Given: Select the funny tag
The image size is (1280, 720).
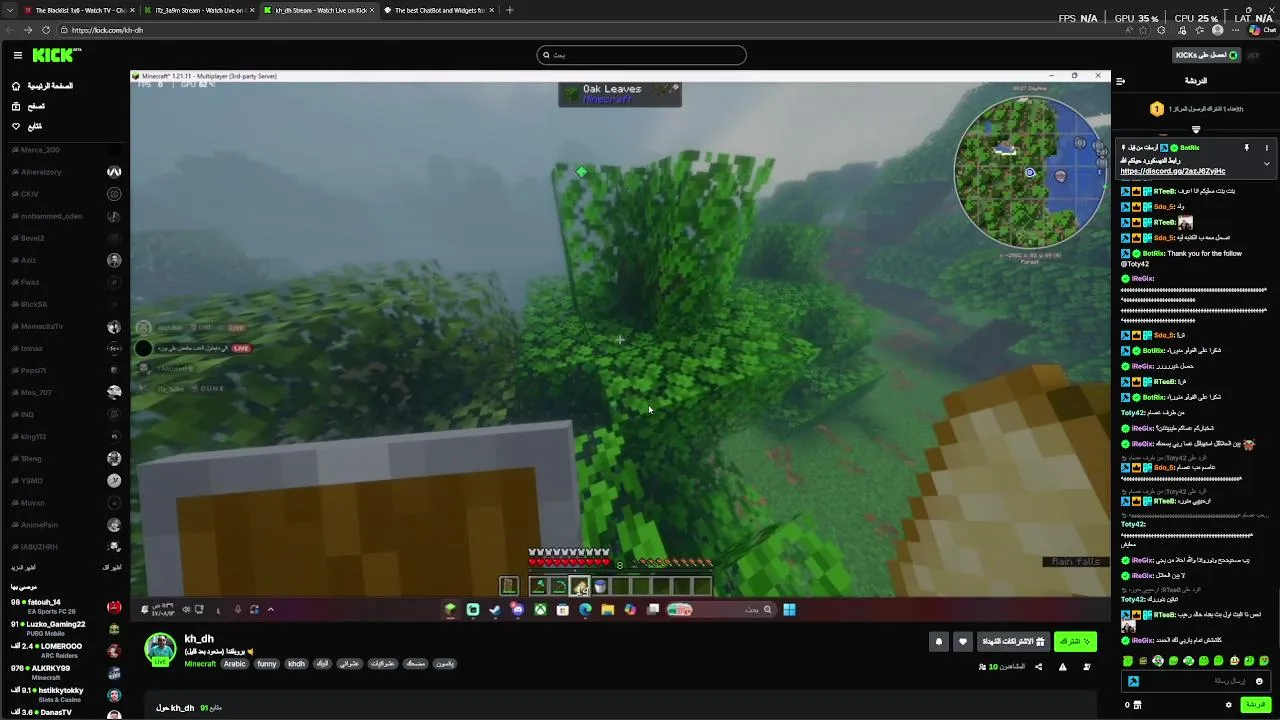Looking at the screenshot, I should point(267,664).
